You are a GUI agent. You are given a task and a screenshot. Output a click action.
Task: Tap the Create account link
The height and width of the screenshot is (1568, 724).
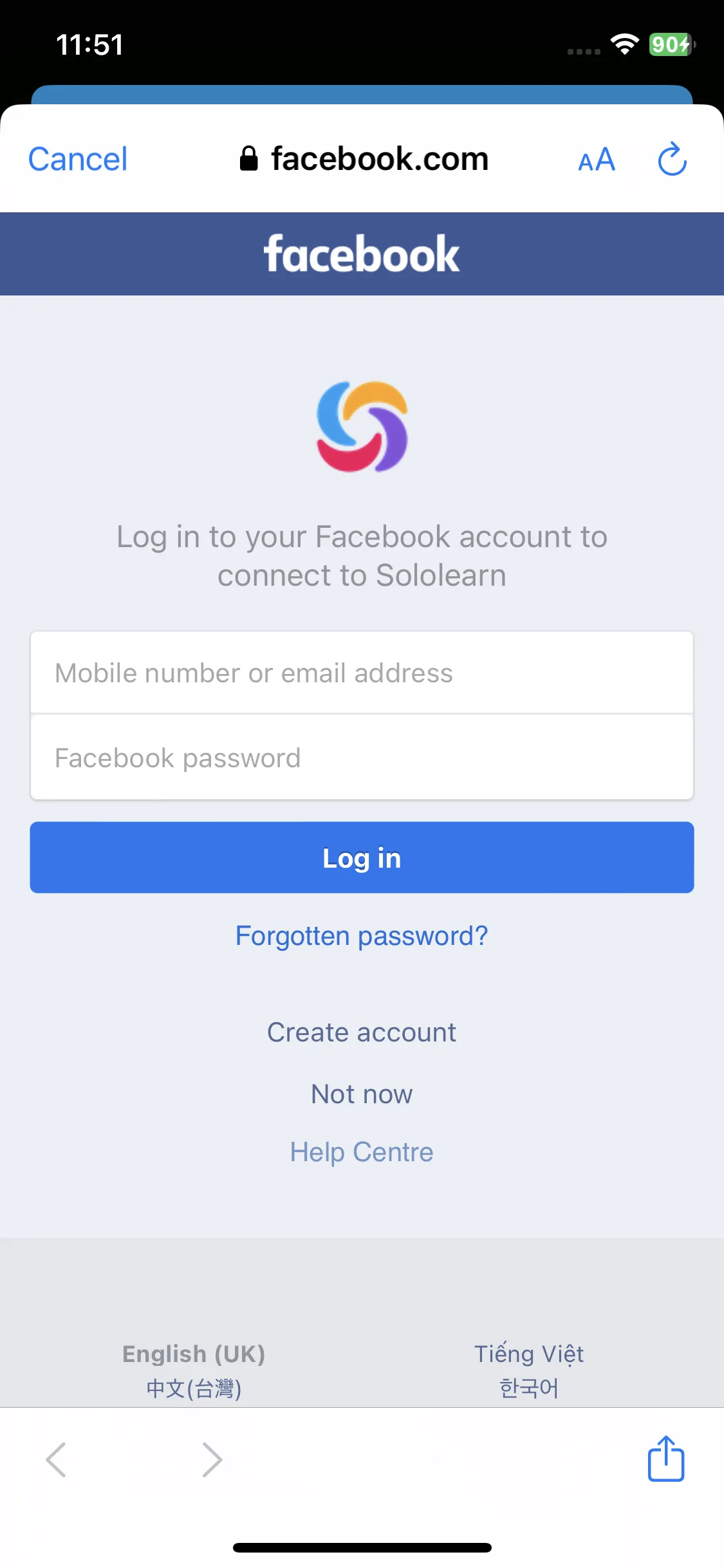coord(362,1032)
